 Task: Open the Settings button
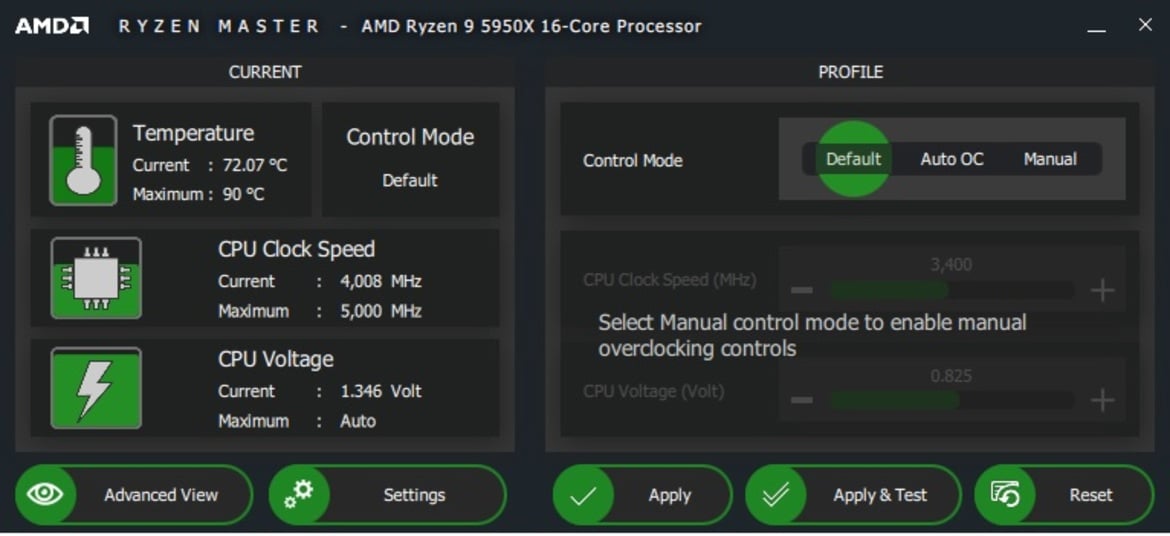(388, 495)
